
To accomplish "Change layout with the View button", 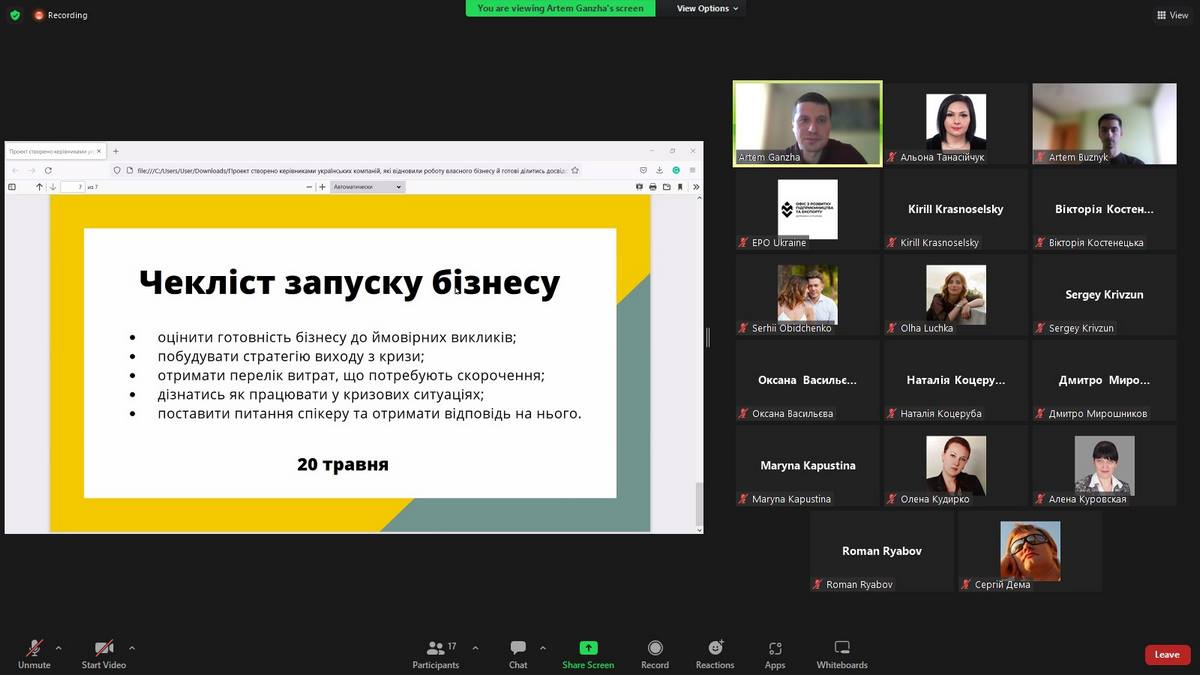I will (x=1173, y=15).
